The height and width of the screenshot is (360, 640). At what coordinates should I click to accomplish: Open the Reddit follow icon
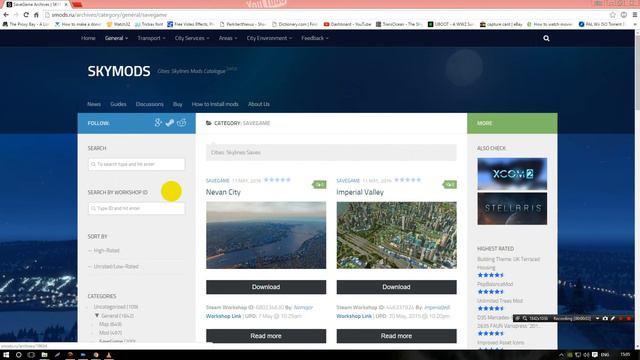pyautogui.click(x=182, y=122)
